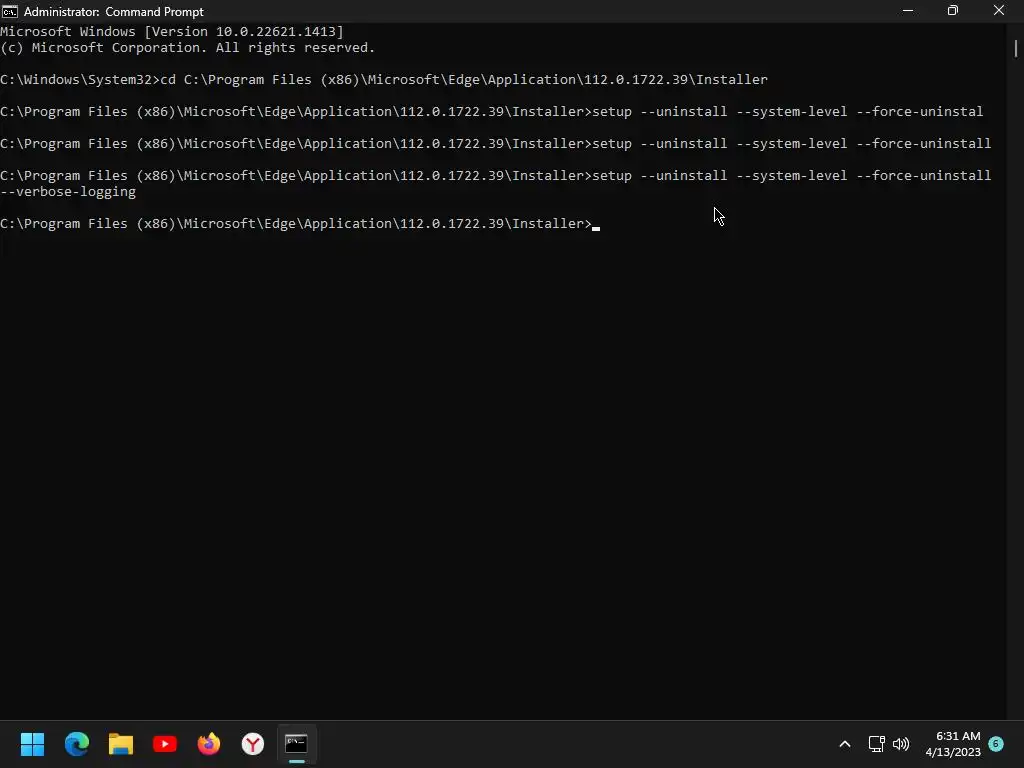1024x768 pixels.
Task: Open File Explorer from the taskbar
Action: pos(121,744)
